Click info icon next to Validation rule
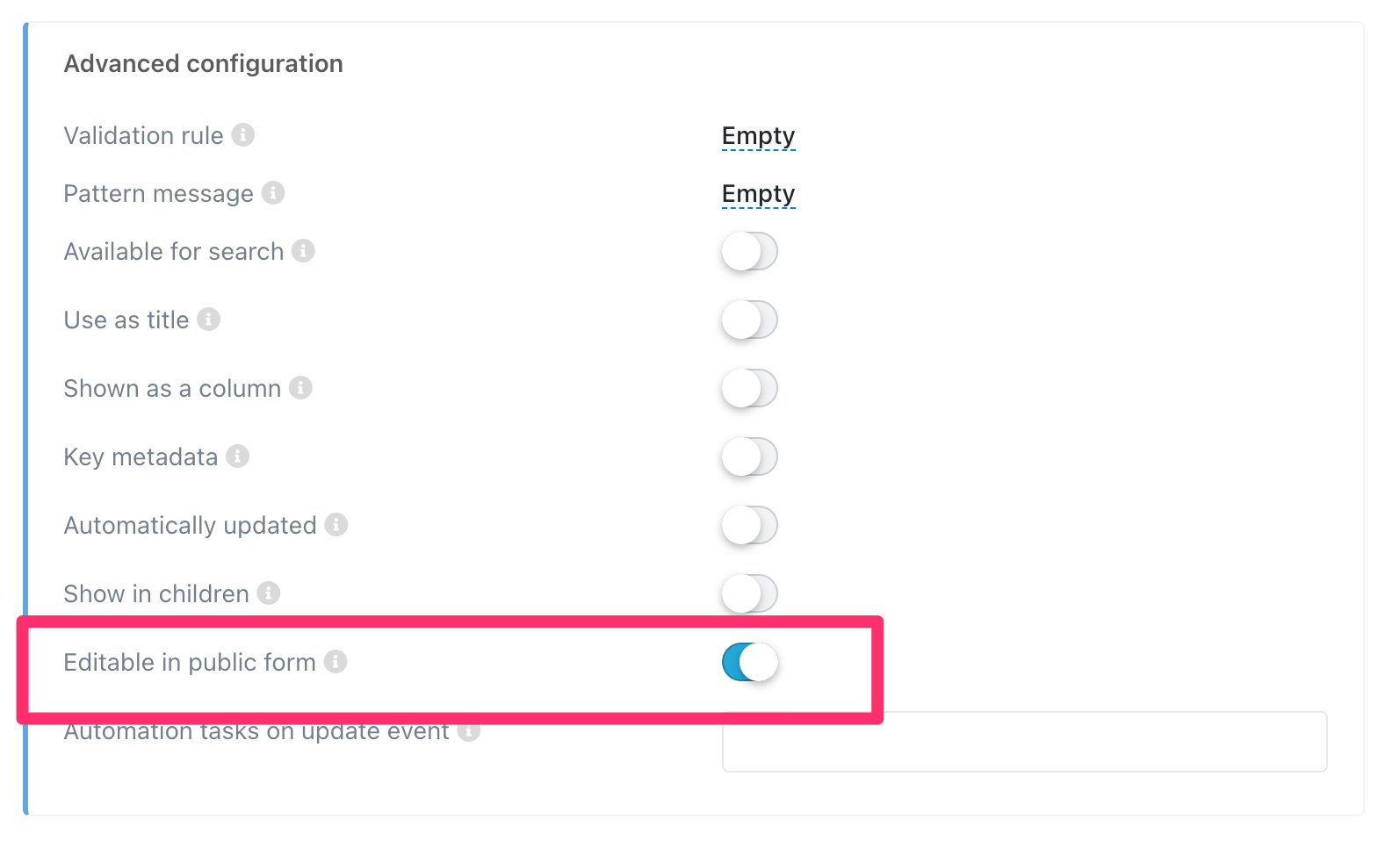The width and height of the screenshot is (1400, 848). click(243, 135)
